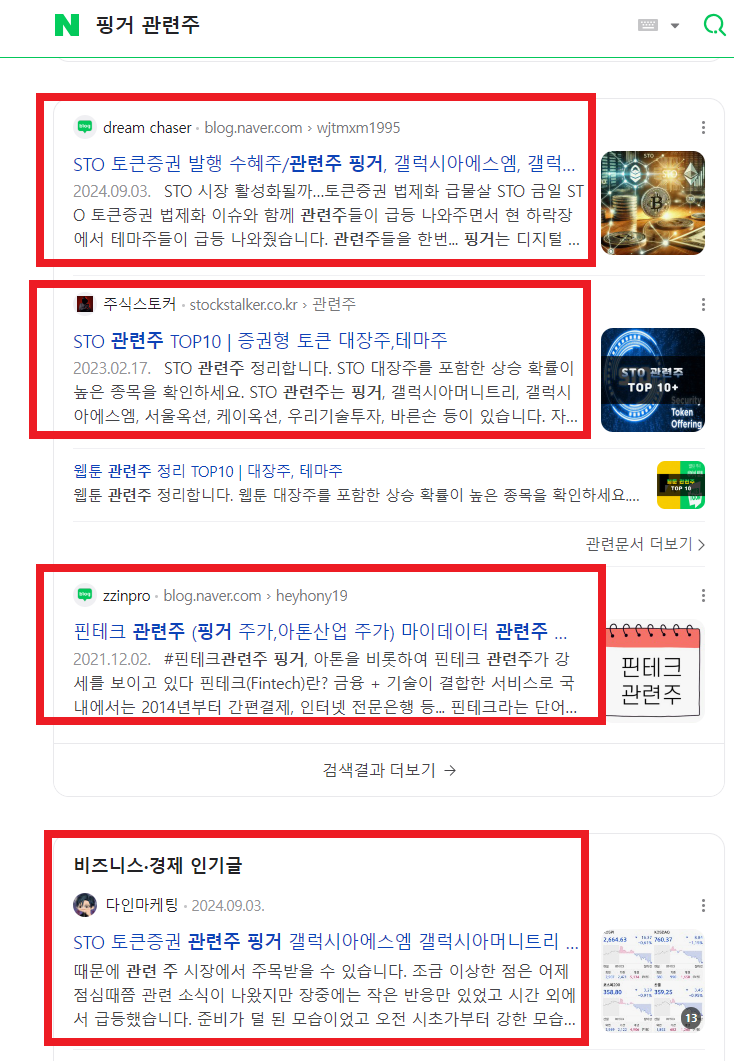Click the dream chaser blog favicon

85,127
